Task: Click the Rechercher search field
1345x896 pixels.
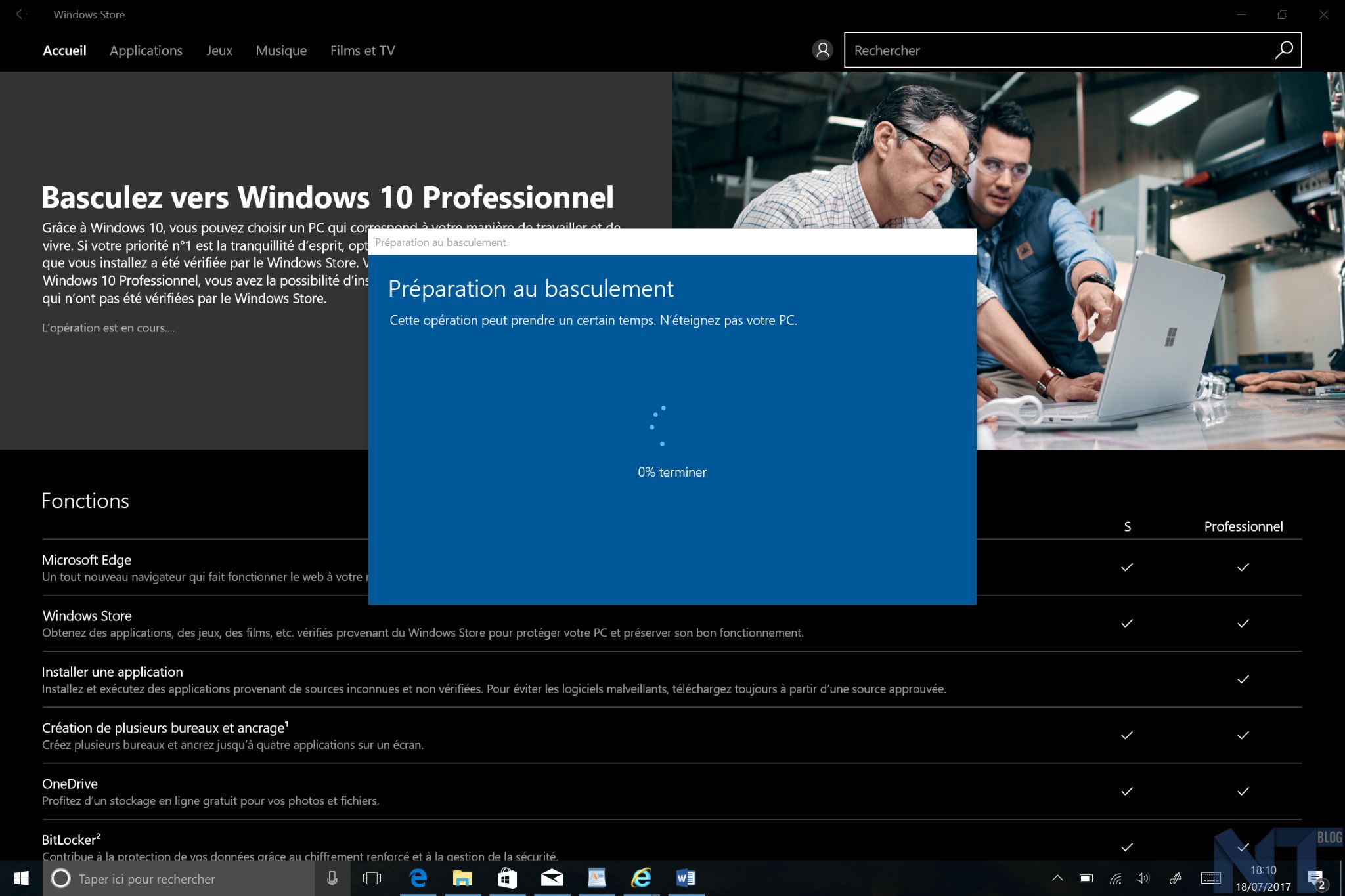Action: pyautogui.click(x=1057, y=51)
